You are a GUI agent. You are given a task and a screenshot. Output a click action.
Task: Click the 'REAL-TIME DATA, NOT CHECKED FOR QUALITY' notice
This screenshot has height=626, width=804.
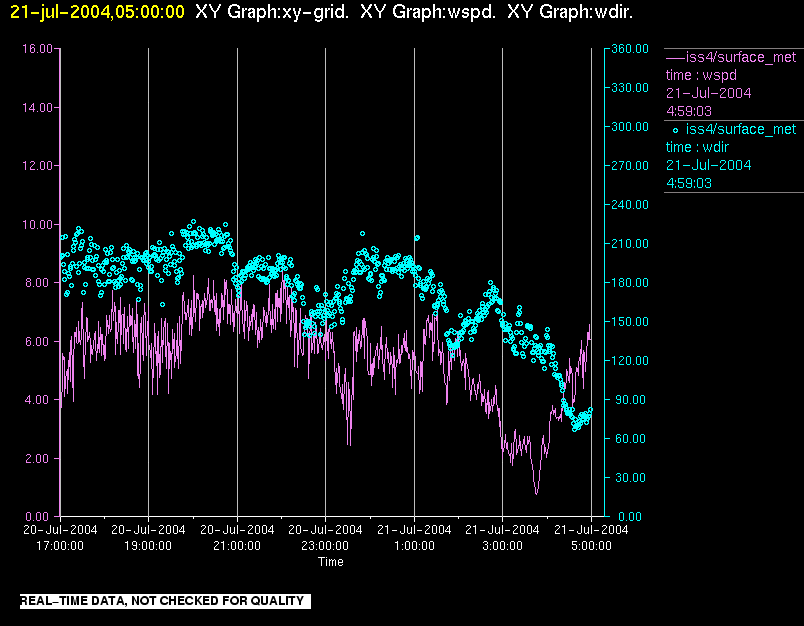(x=165, y=601)
